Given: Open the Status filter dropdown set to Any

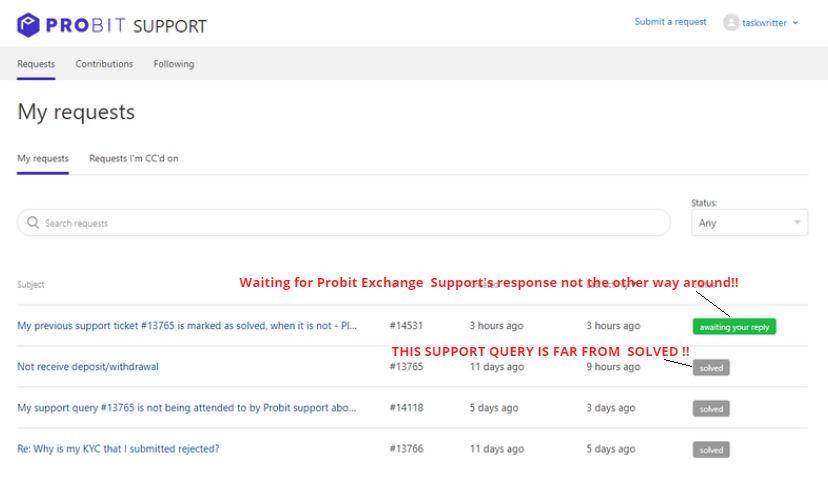Looking at the screenshot, I should [749, 223].
